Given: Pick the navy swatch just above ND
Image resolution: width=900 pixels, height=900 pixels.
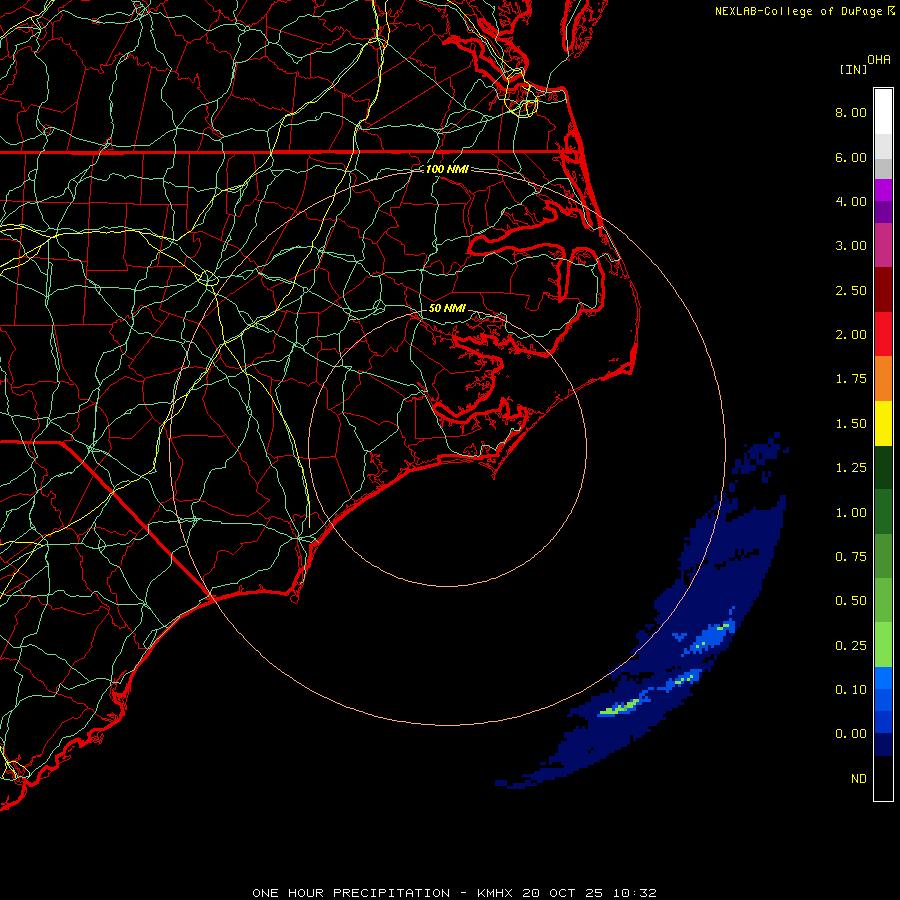Looking at the screenshot, I should click(883, 744).
